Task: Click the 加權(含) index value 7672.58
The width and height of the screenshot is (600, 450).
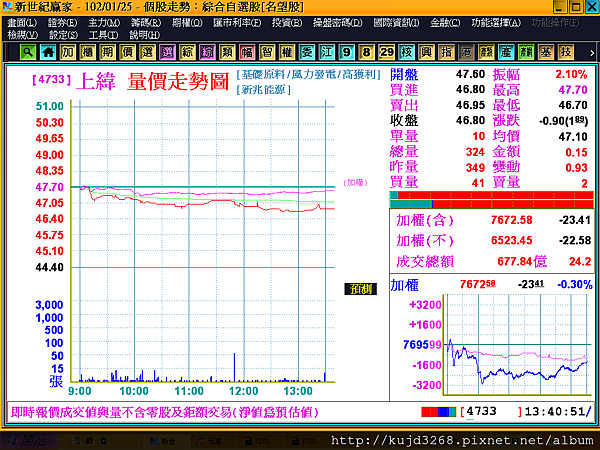Action: [x=512, y=220]
